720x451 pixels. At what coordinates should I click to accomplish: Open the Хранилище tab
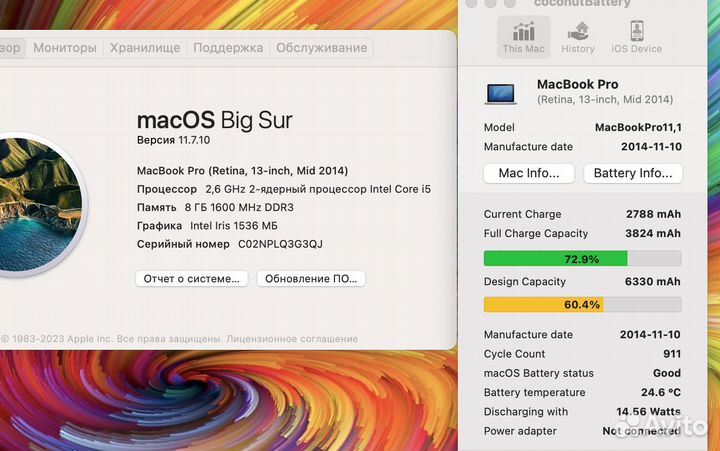145,48
